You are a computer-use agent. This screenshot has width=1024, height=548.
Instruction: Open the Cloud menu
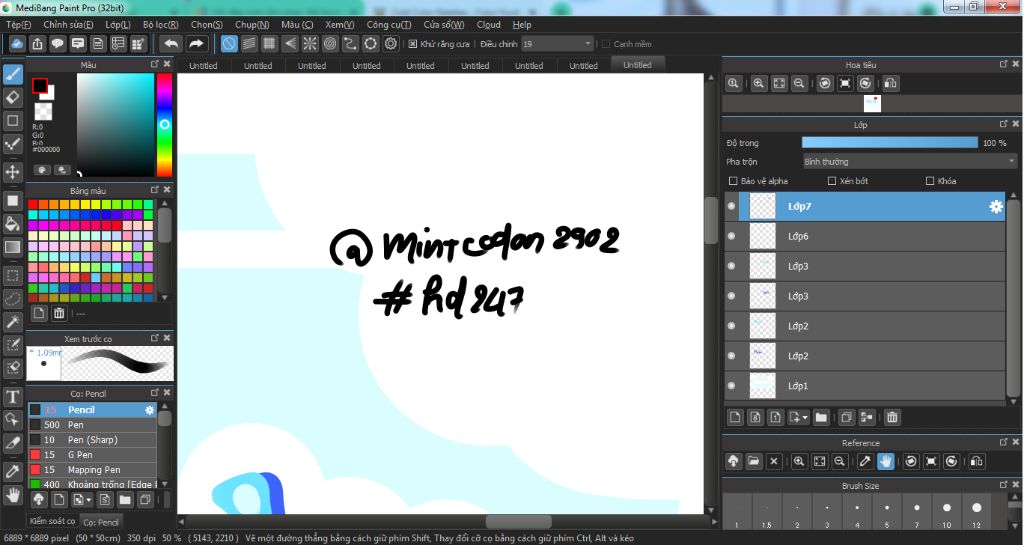488,24
